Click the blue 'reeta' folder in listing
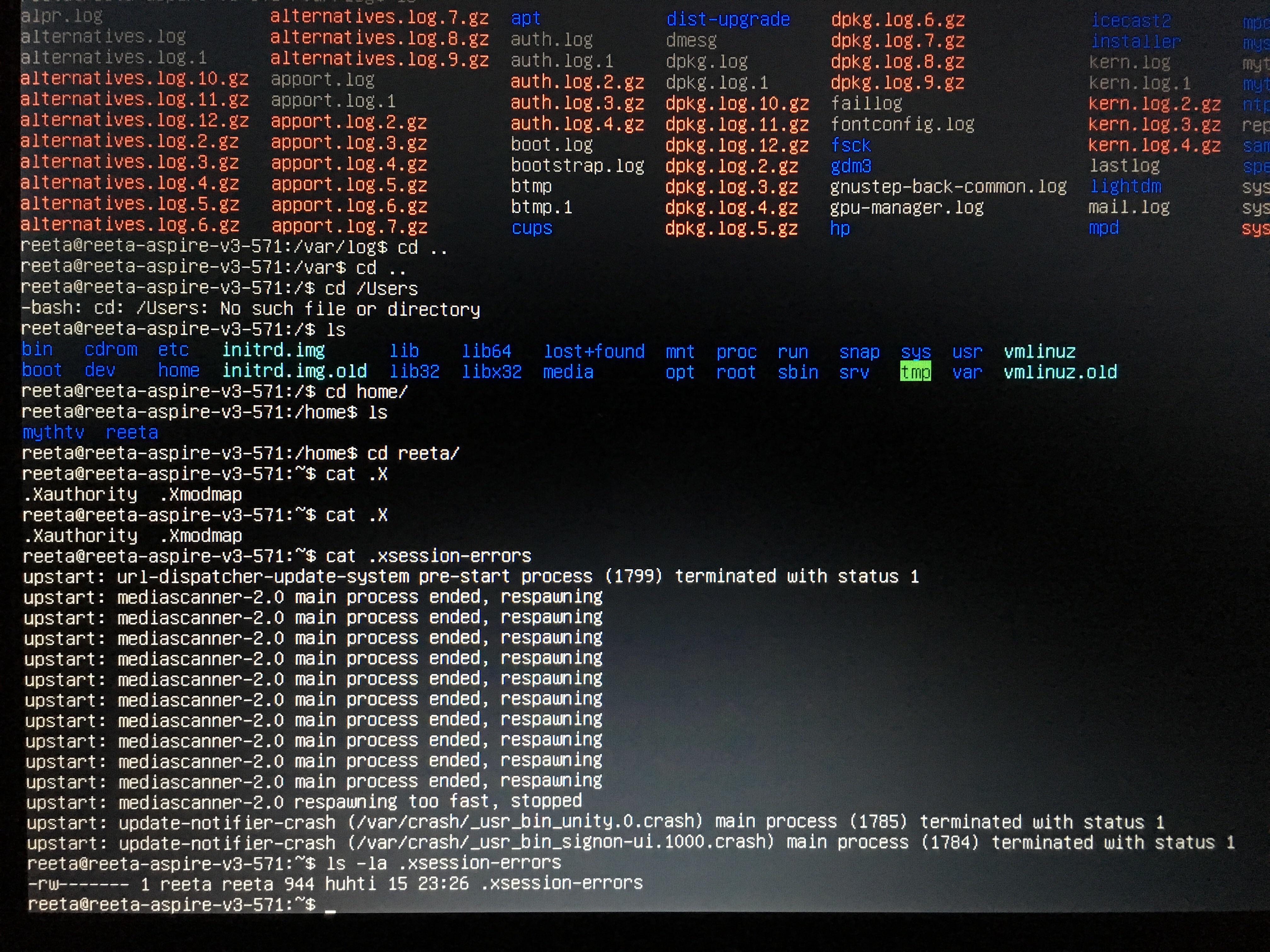This screenshot has width=1270, height=952. coord(131,432)
